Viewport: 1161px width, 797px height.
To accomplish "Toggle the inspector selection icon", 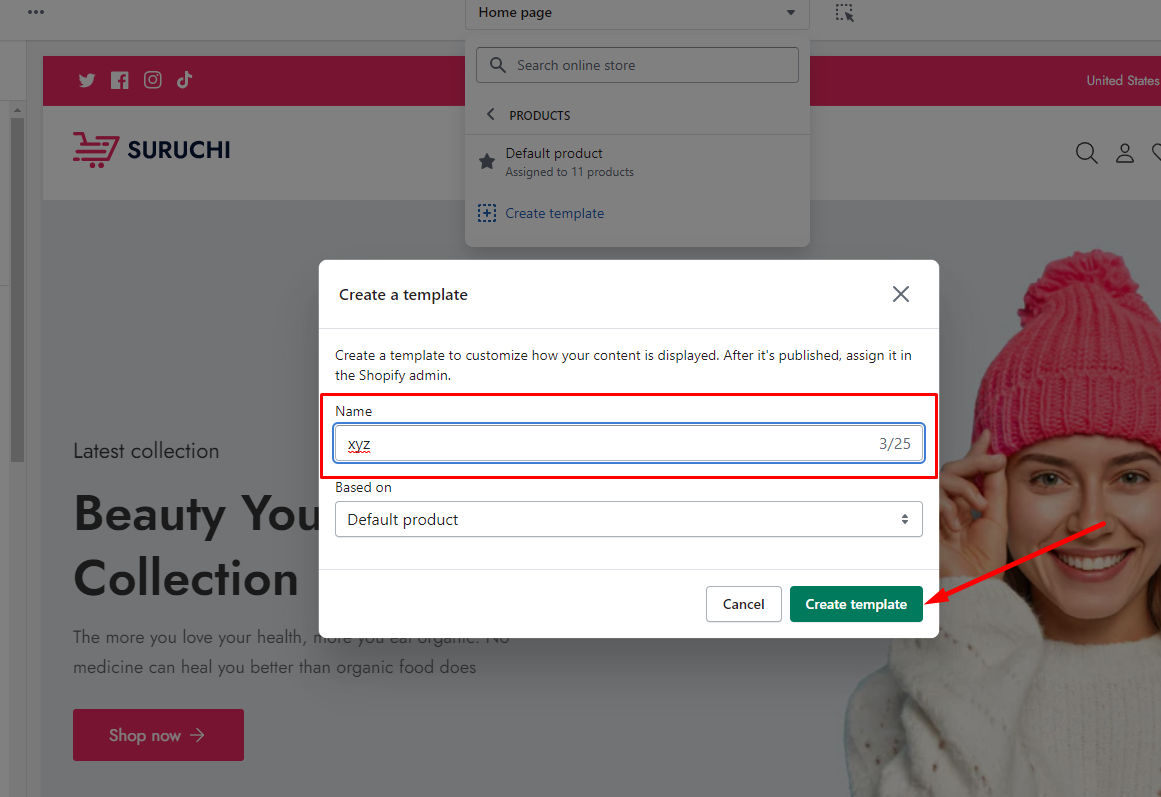I will coord(845,13).
